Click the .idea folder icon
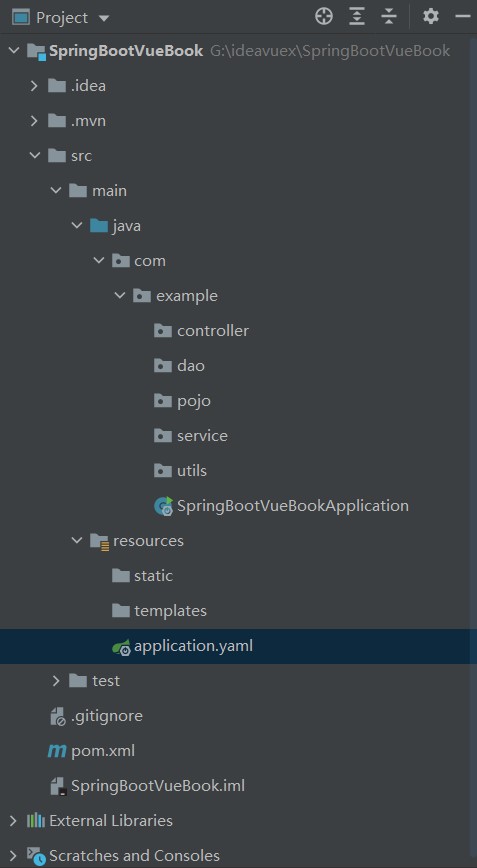477x868 pixels. coord(57,86)
